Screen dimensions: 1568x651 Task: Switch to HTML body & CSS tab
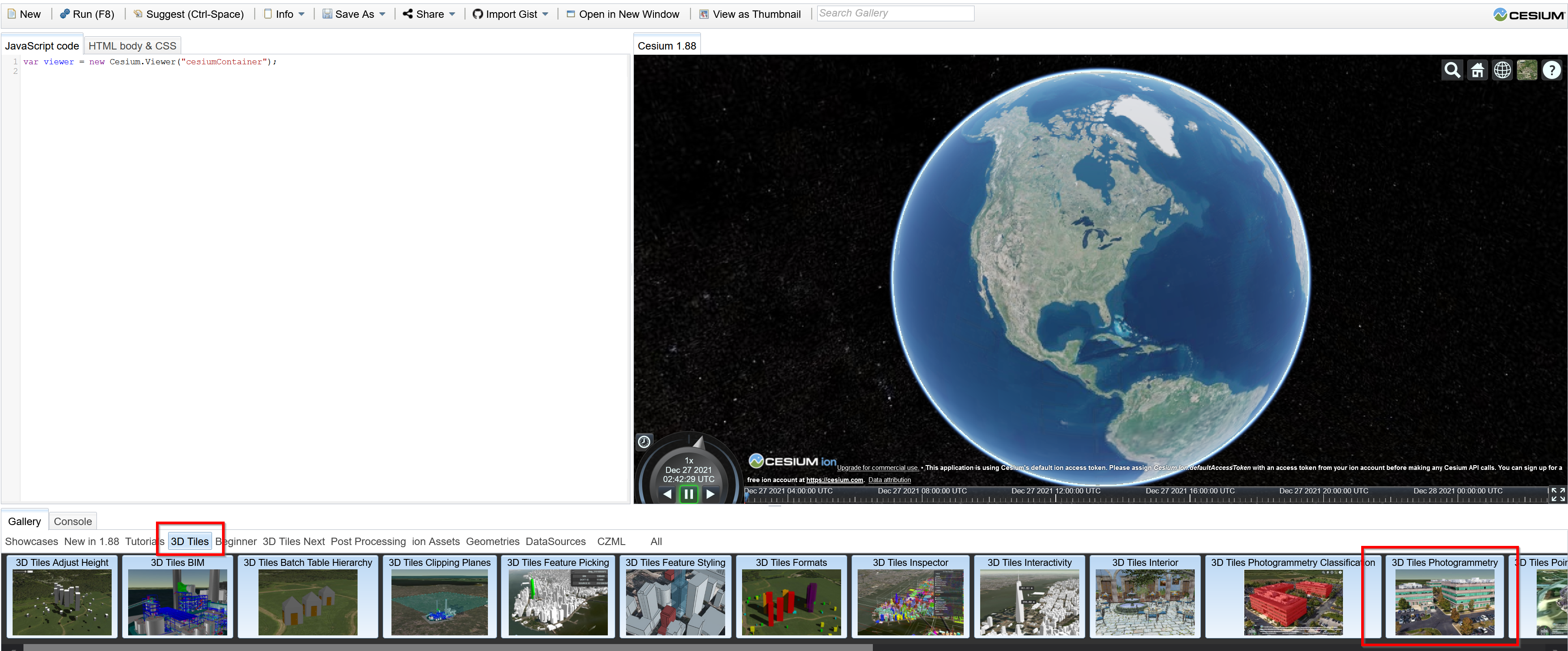132,46
